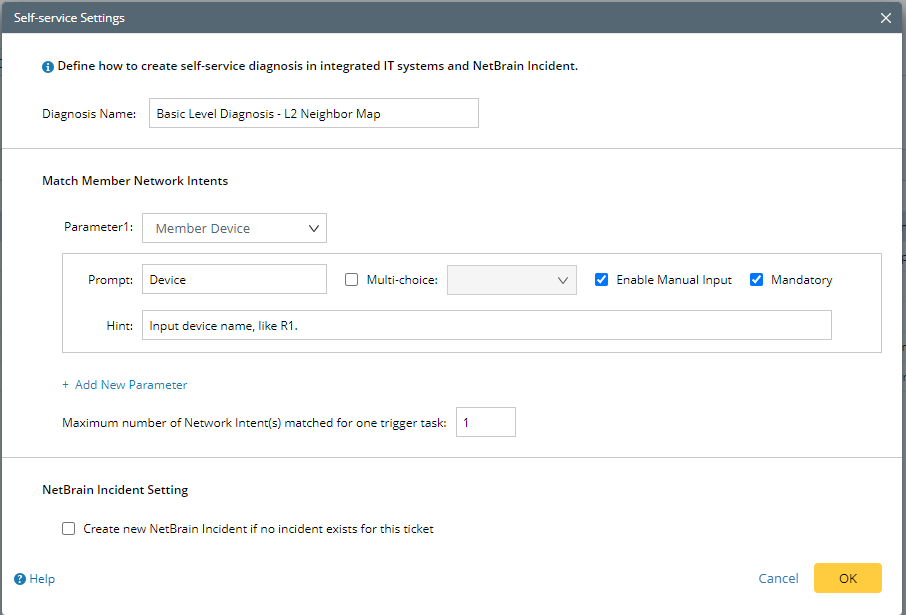Screen dimensions: 906x615
Task: Click the Help question mark icon
Action: point(20,579)
